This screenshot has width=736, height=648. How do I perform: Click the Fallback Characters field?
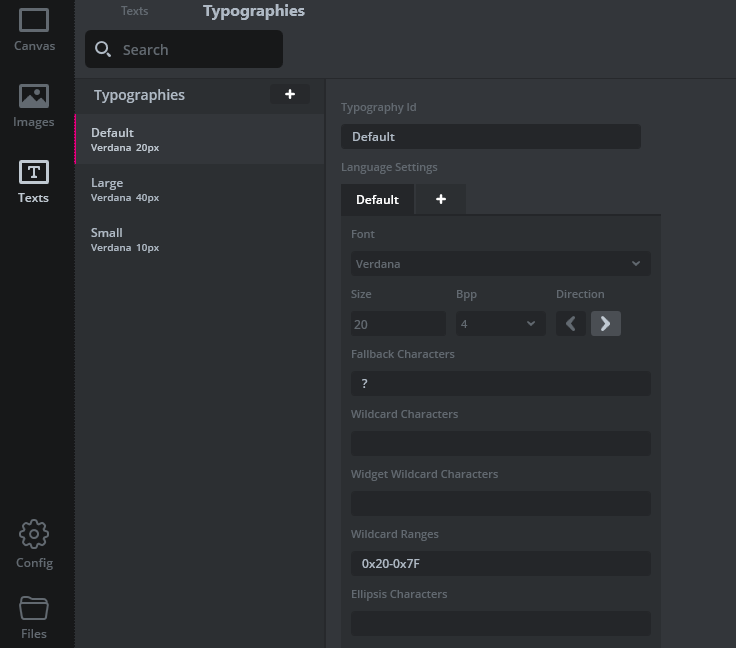pyautogui.click(x=500, y=384)
